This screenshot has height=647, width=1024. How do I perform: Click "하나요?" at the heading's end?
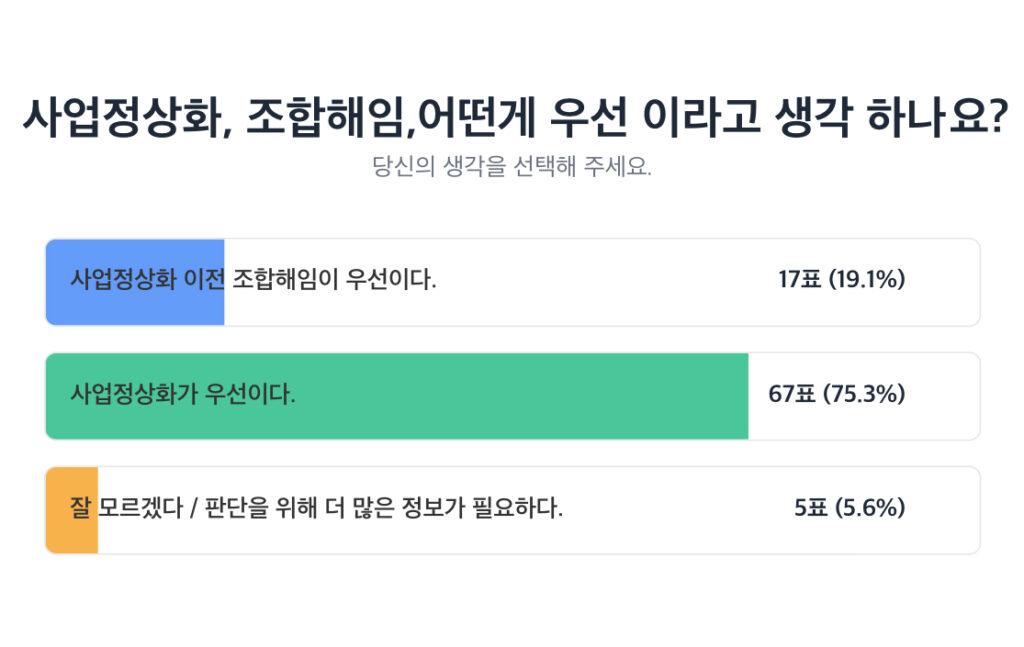click(x=936, y=121)
